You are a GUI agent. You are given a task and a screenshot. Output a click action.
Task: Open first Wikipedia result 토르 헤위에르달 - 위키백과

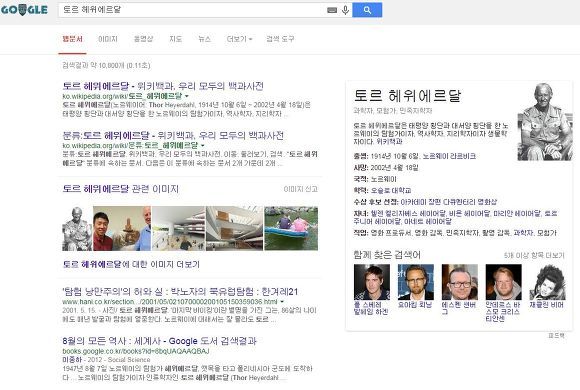[163, 86]
